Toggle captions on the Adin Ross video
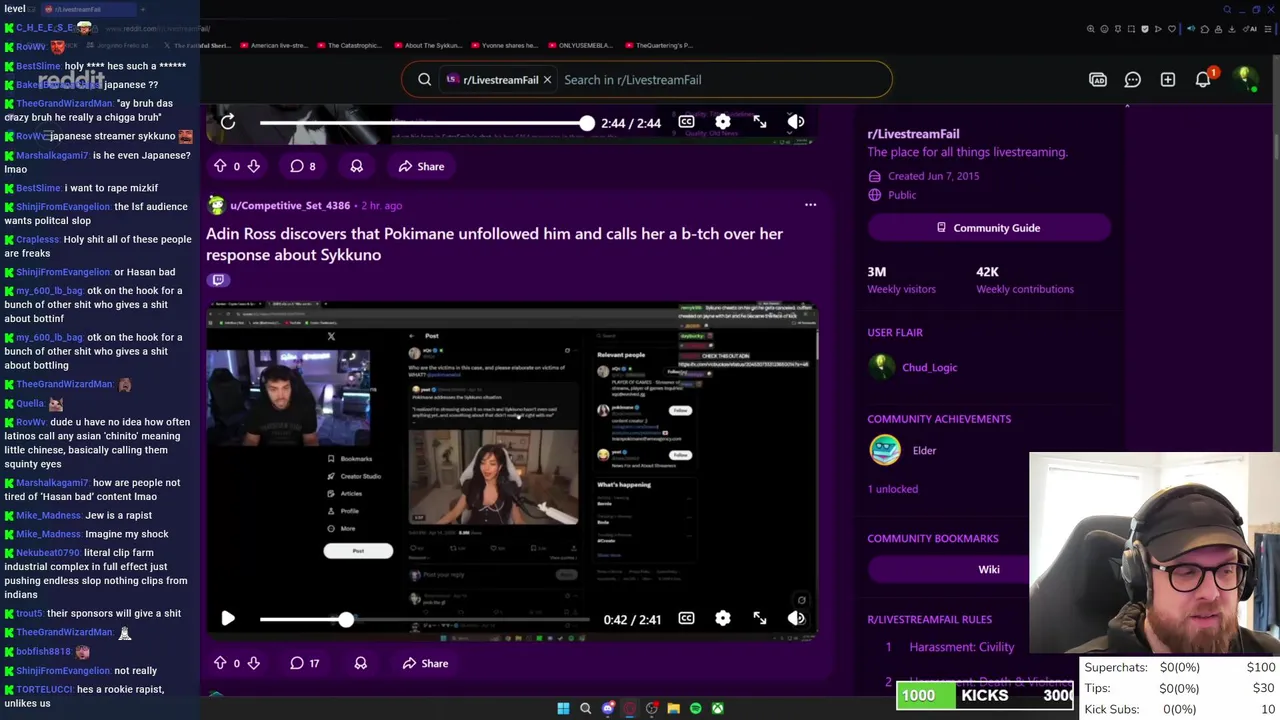This screenshot has height=720, width=1280. pos(686,619)
